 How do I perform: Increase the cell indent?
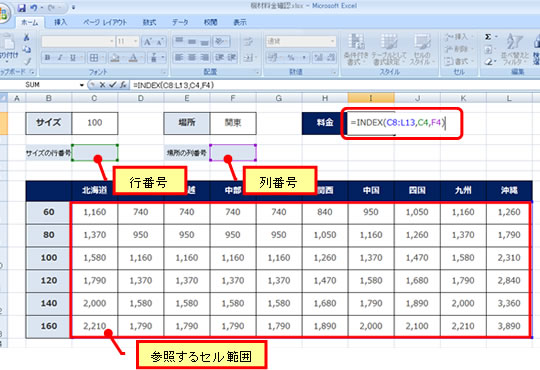232,58
